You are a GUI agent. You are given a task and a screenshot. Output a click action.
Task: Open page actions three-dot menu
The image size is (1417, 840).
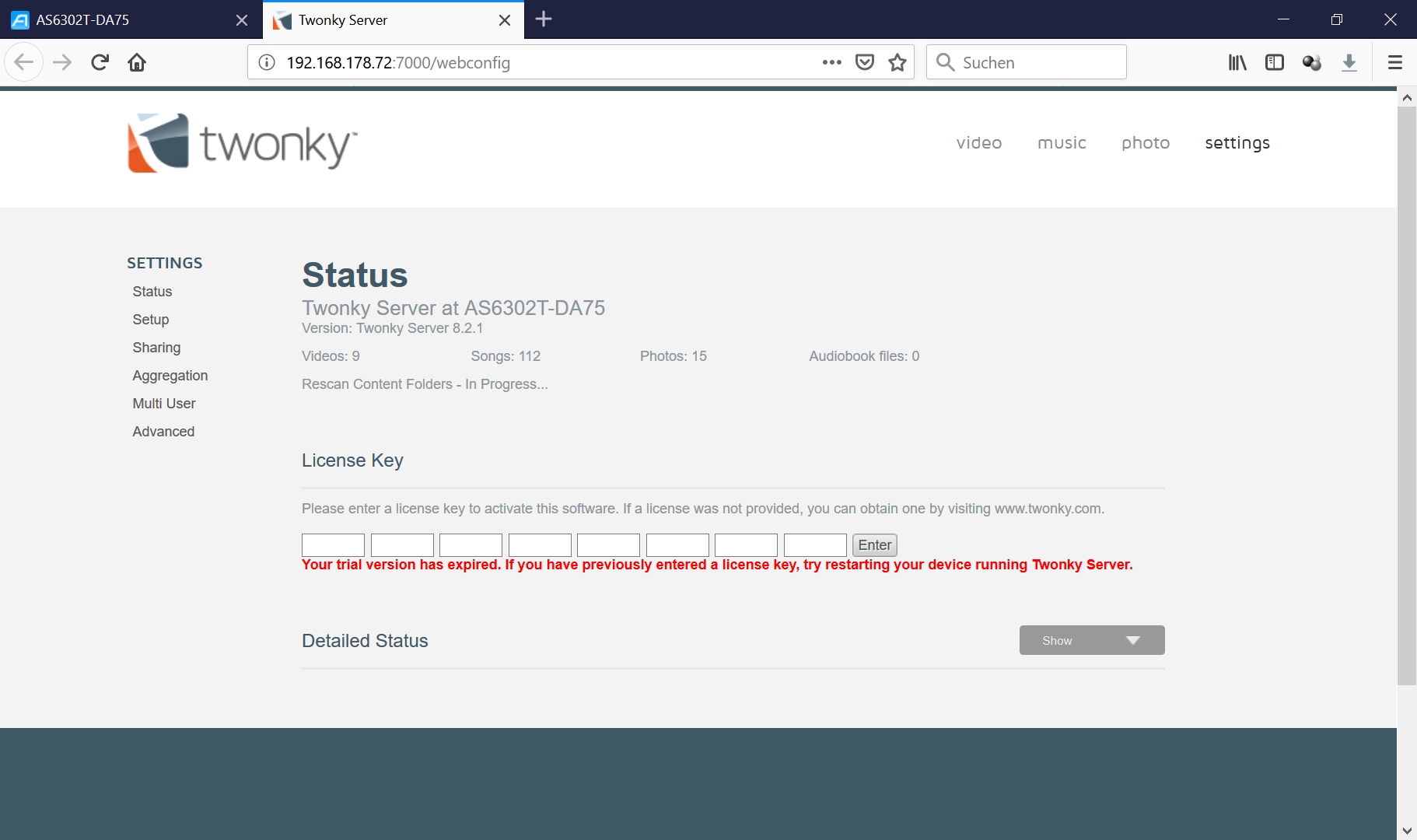click(831, 62)
